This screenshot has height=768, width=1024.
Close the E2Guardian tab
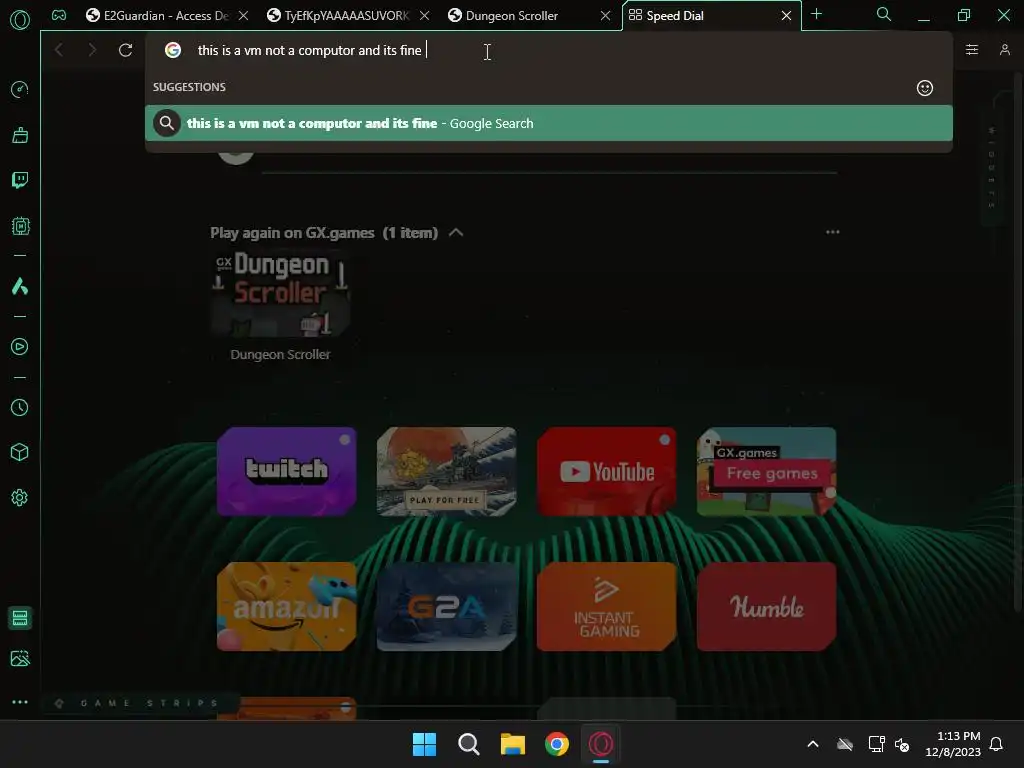(x=243, y=16)
